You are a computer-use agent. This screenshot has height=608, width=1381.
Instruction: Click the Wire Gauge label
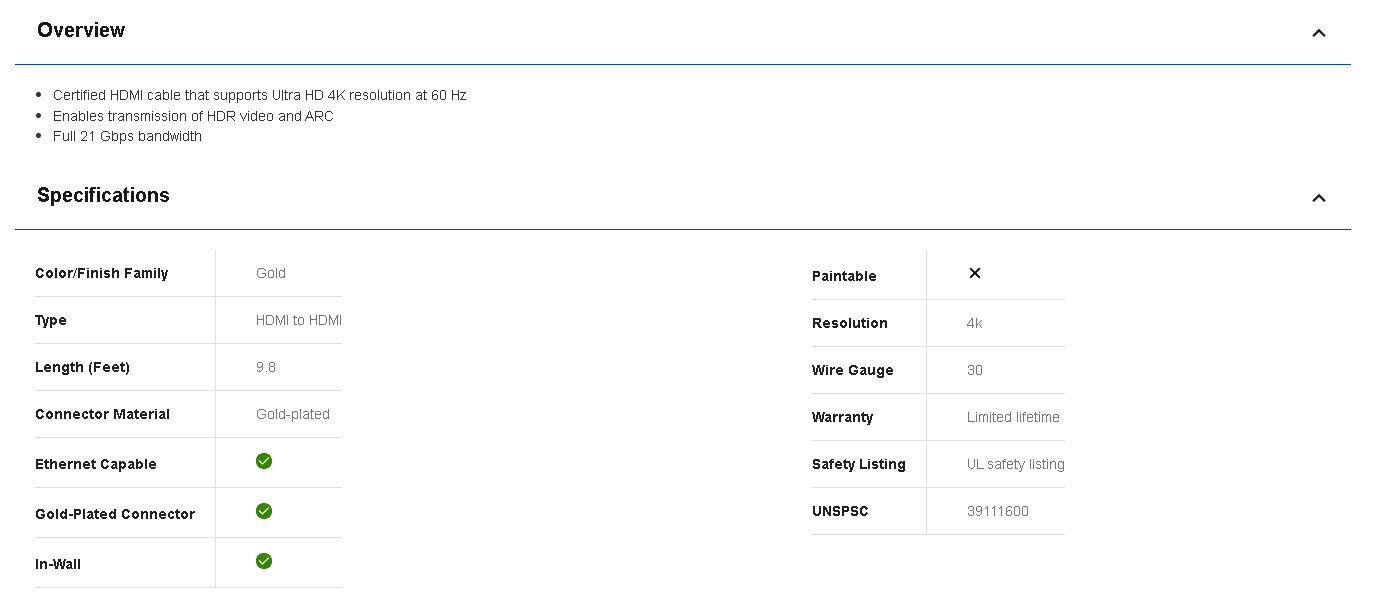click(x=852, y=371)
